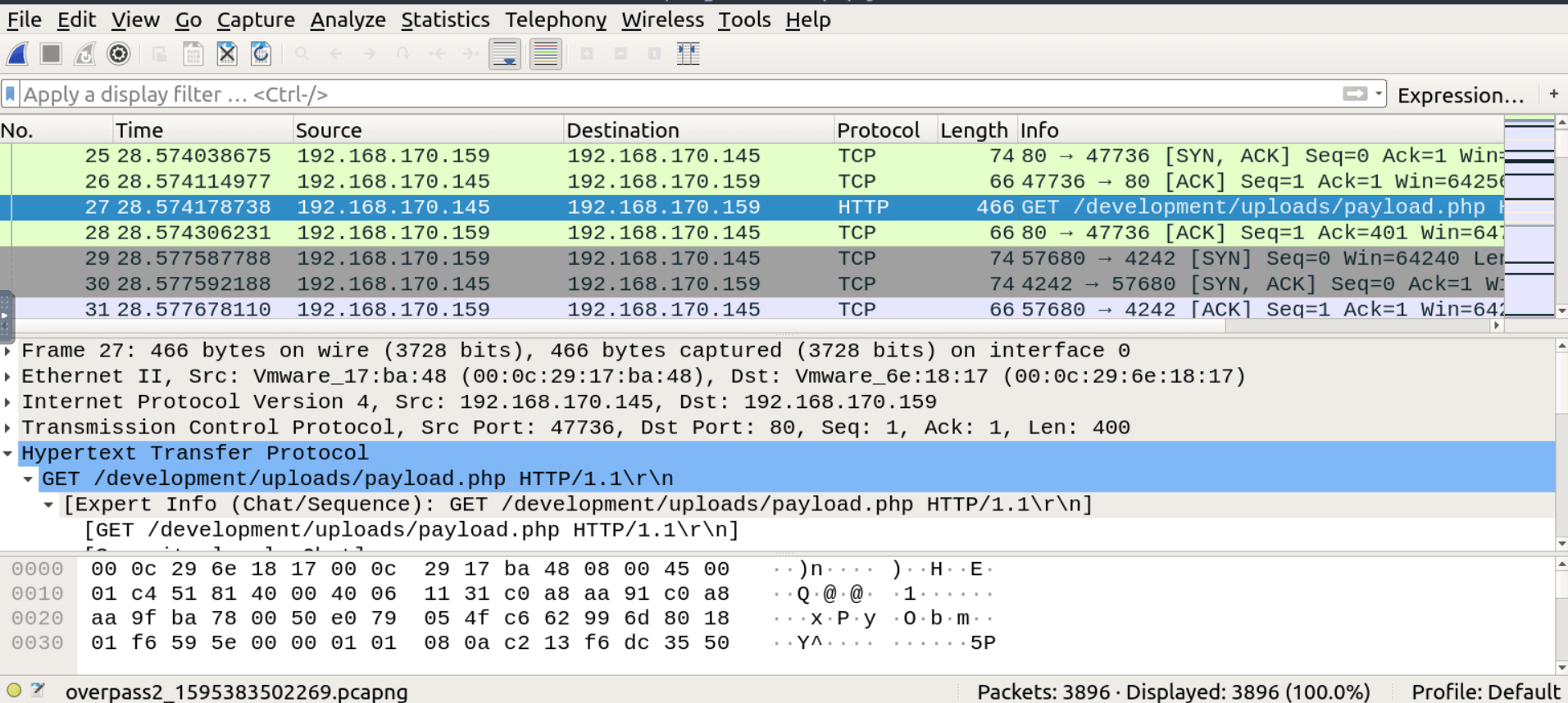The width and height of the screenshot is (1568, 703).
Task: Click the Profile: Default status text
Action: pyautogui.click(x=1484, y=692)
